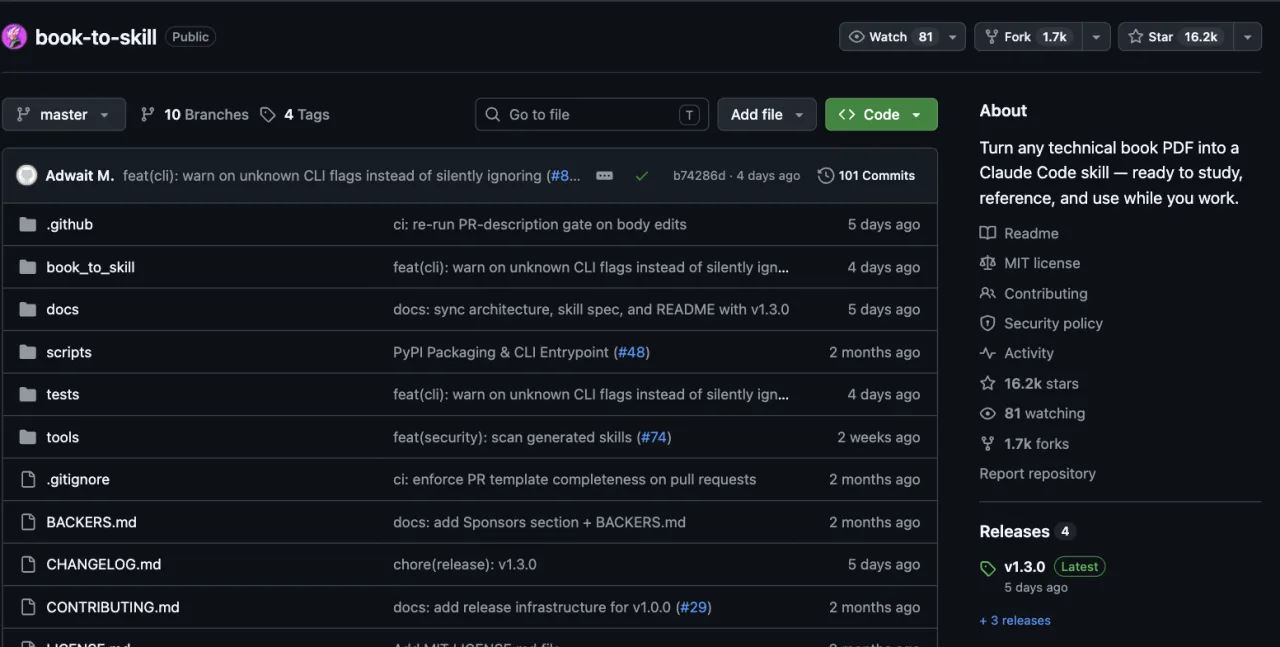View the 16.2k stars link
Screen dimensions: 1280x647
1041,383
